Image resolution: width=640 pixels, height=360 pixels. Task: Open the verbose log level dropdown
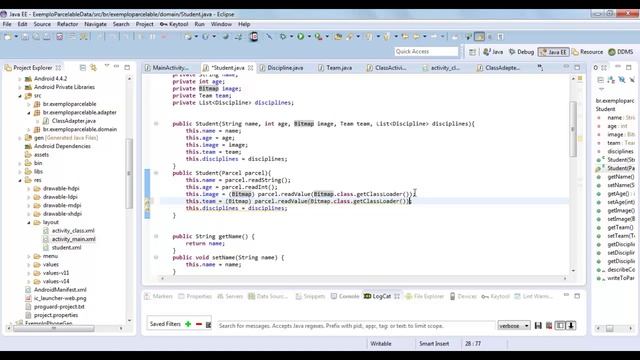coord(513,326)
